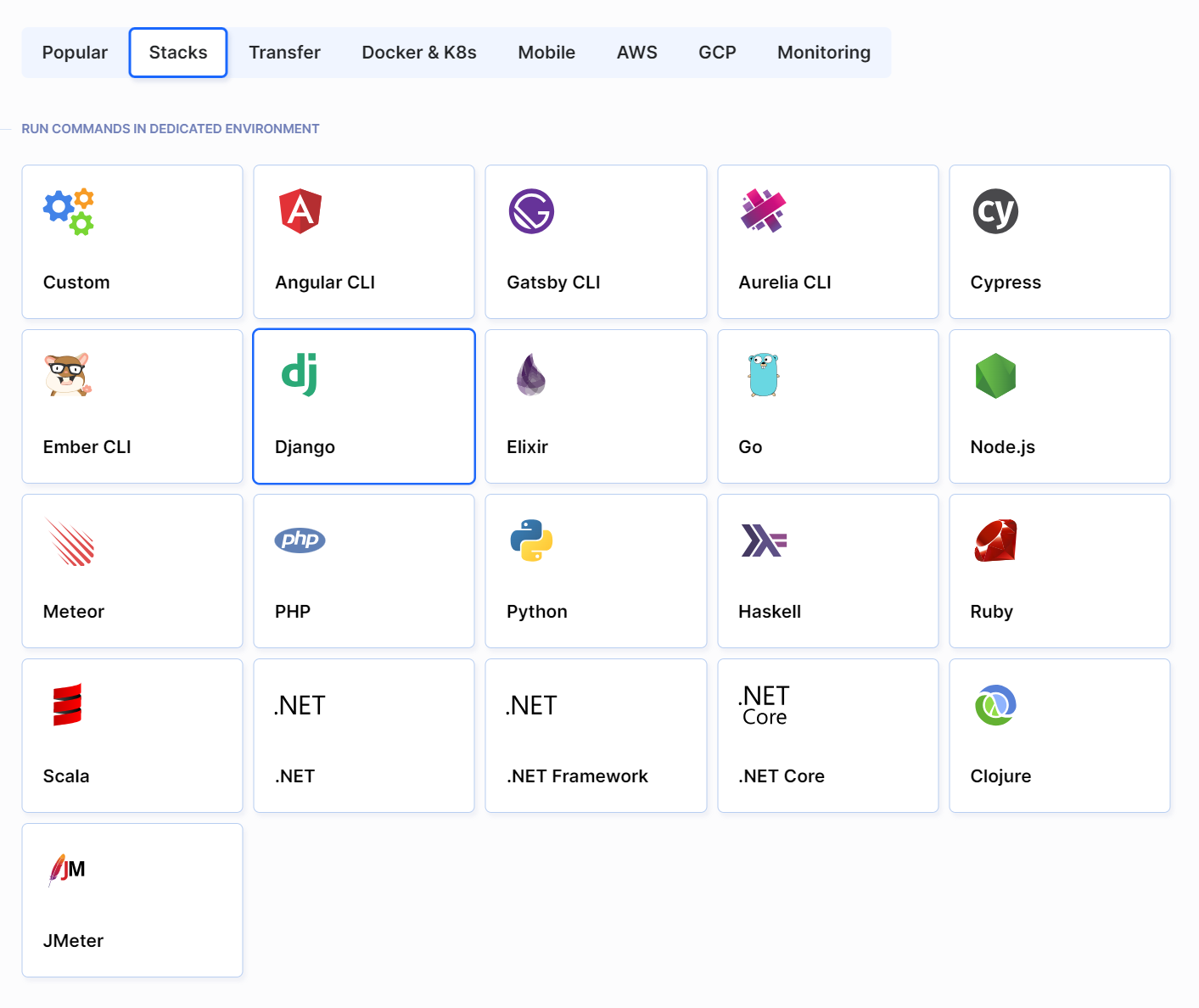This screenshot has width=1199, height=1008.
Task: Choose the Haskell lambda logo
Action: [x=764, y=540]
